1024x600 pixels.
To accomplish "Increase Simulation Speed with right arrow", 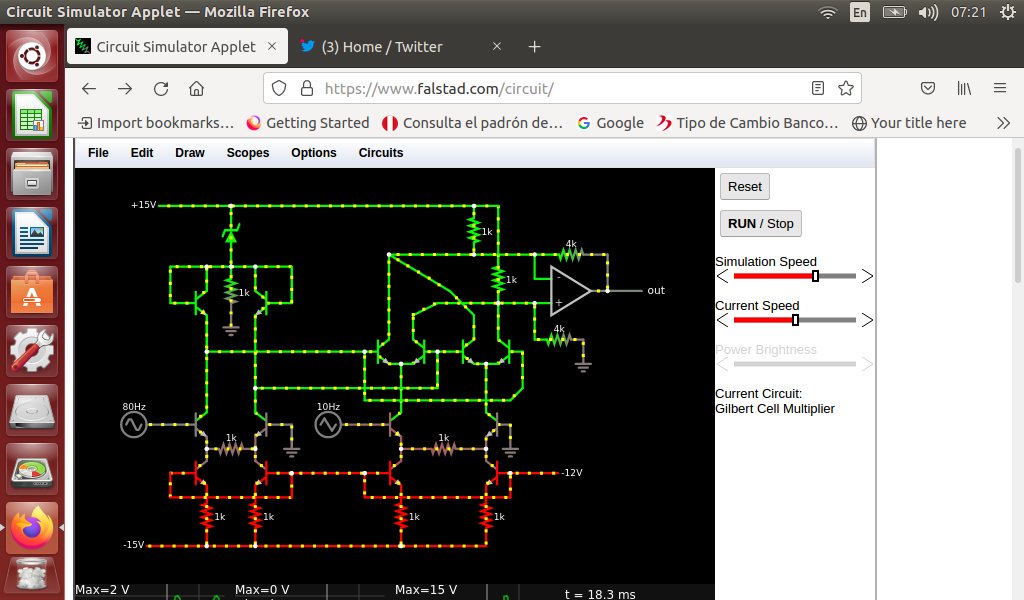I will [x=867, y=276].
